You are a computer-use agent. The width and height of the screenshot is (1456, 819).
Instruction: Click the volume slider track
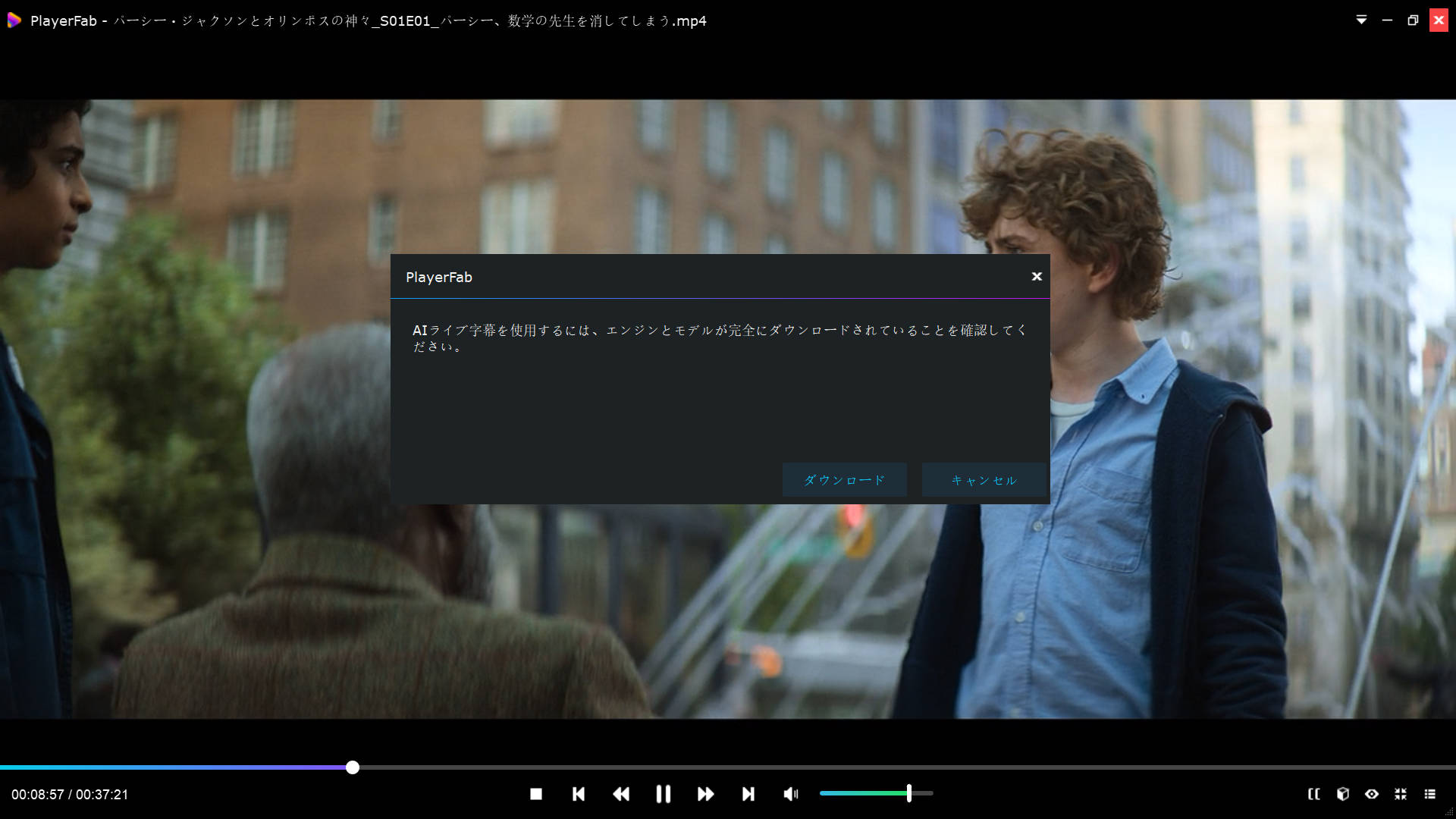click(864, 793)
